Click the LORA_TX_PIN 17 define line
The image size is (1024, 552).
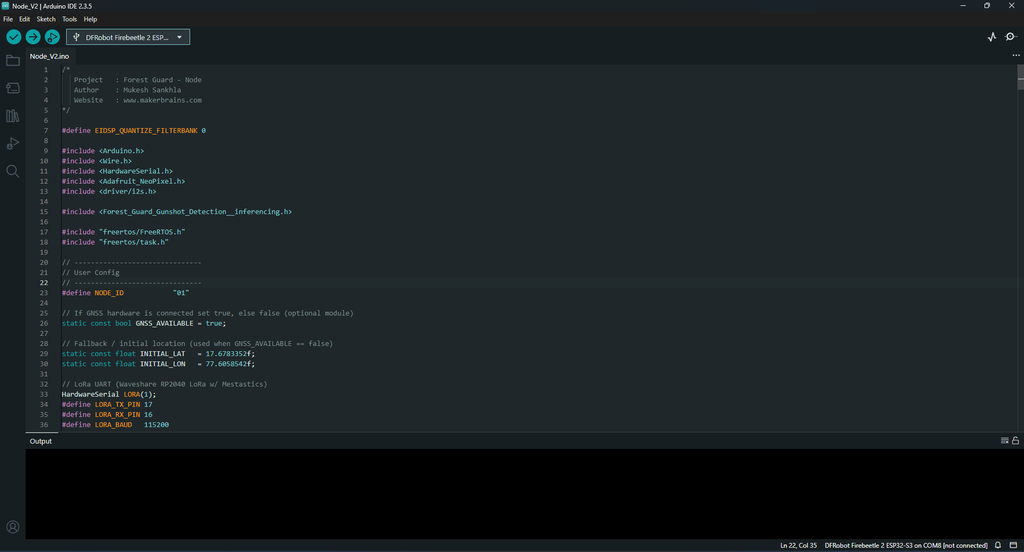point(107,404)
